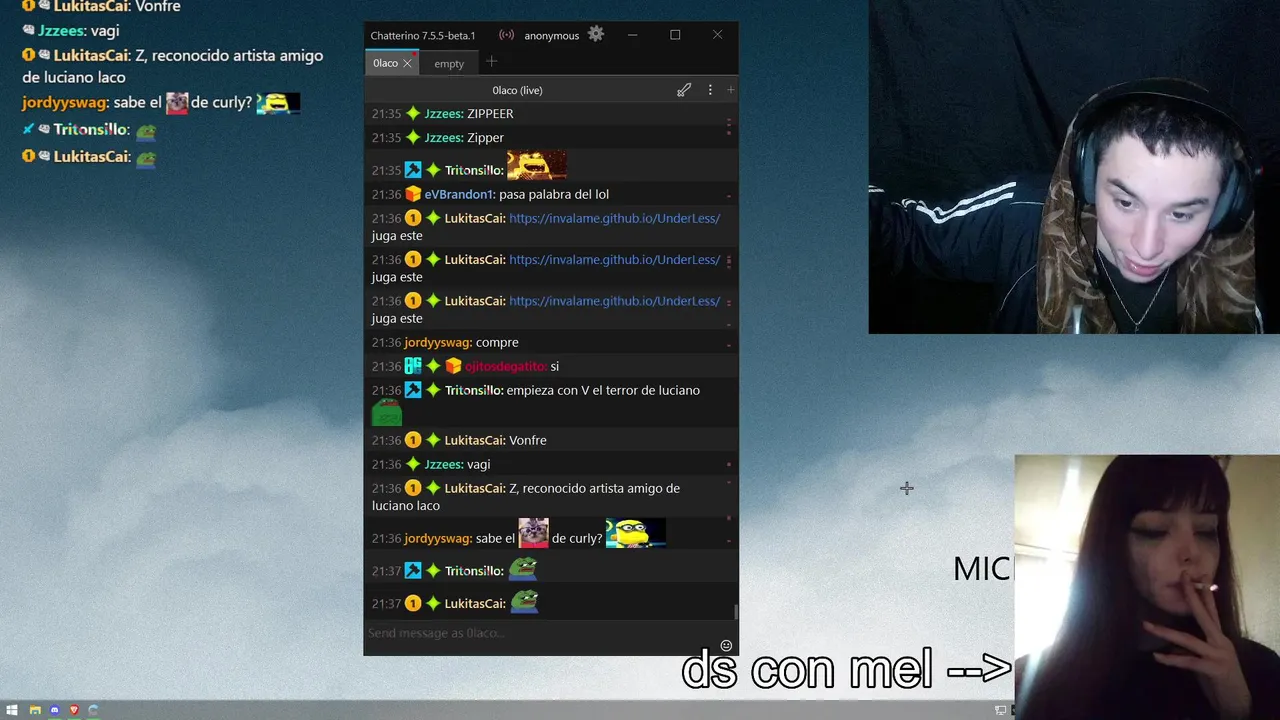Click pepe emote in Tritonsillo's 21:37 message
1280x720 pixels.
point(523,569)
